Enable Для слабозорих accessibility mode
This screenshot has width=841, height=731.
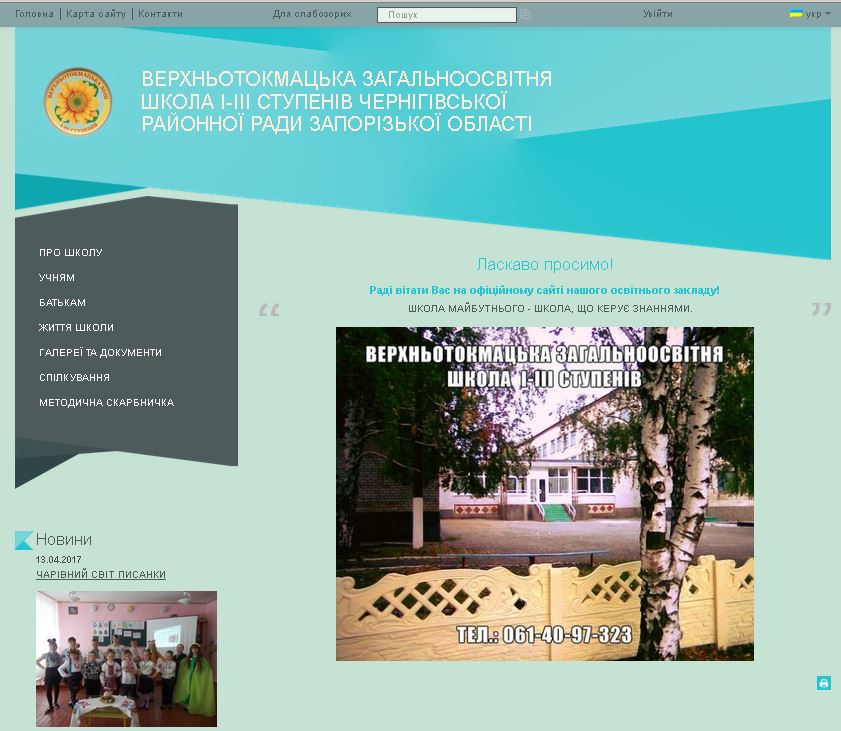pos(312,14)
